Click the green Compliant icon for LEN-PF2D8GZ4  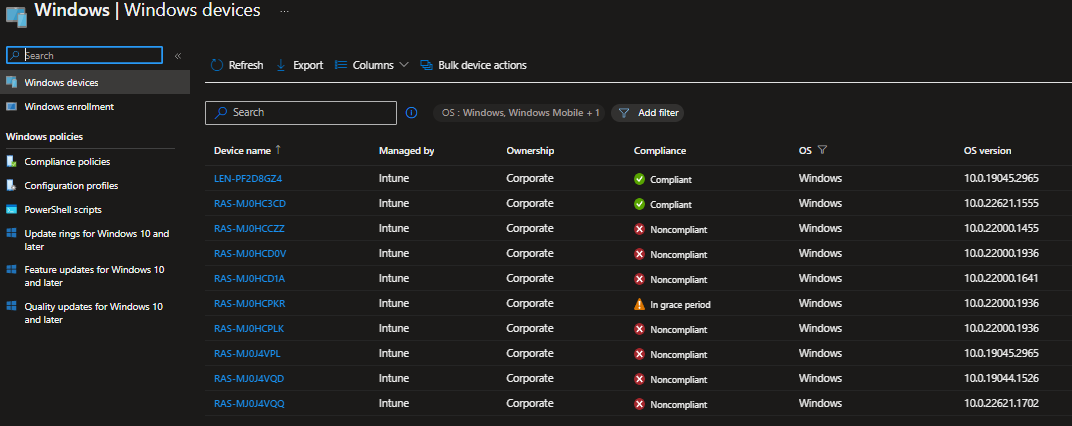[639, 179]
